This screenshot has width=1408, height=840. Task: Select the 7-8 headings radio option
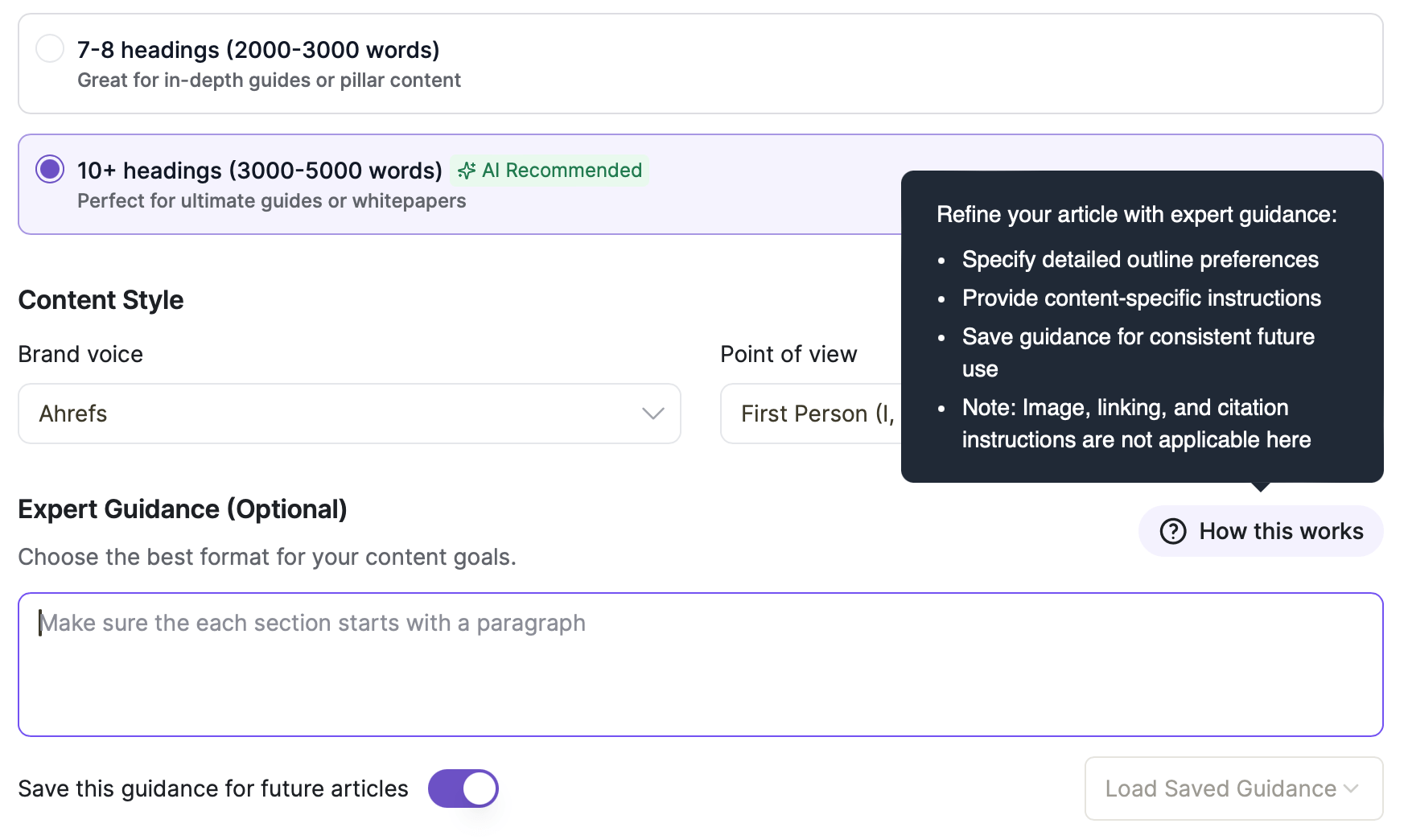(50, 48)
